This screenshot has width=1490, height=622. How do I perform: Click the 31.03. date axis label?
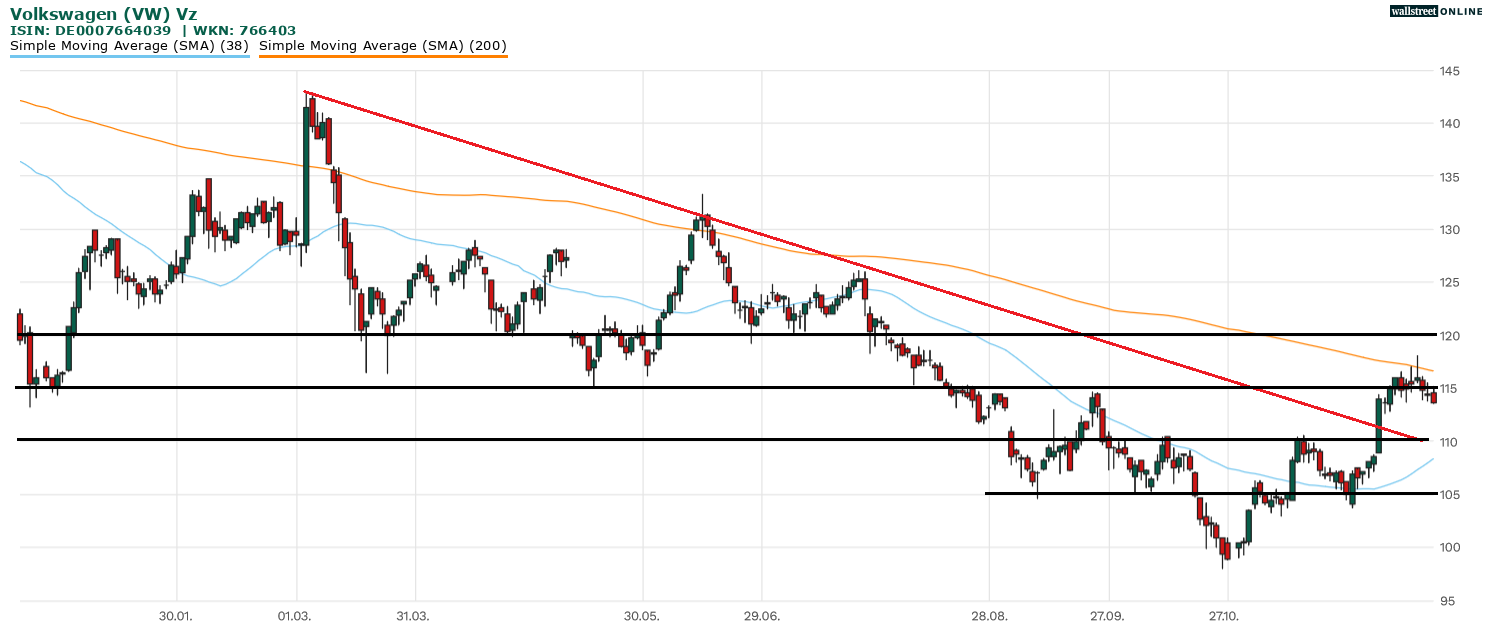(x=412, y=615)
